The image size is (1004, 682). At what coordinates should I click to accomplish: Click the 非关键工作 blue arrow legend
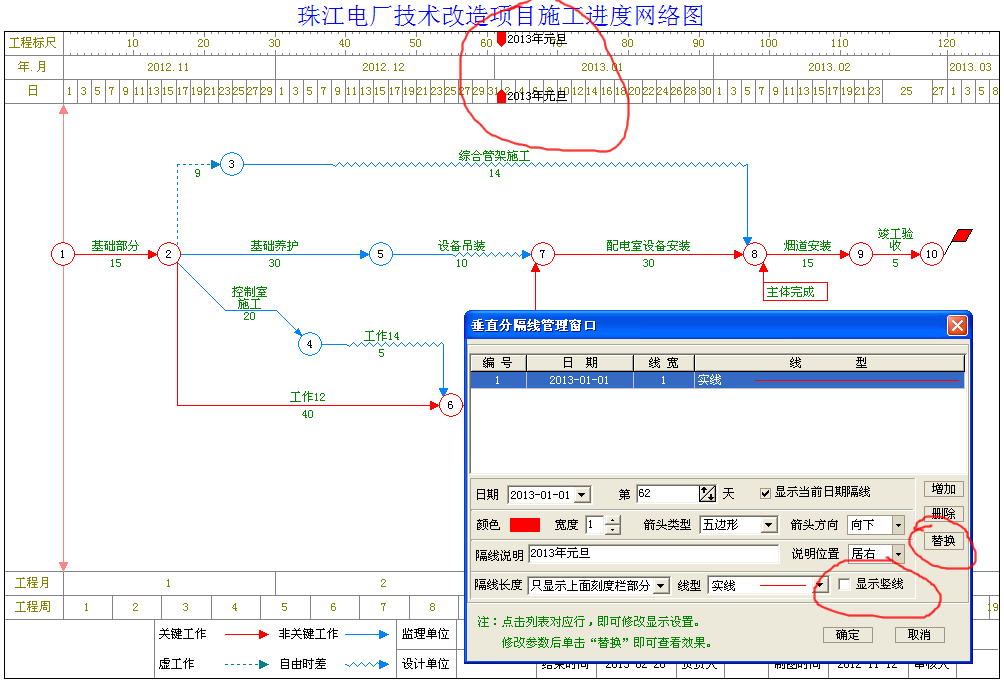(x=367, y=635)
